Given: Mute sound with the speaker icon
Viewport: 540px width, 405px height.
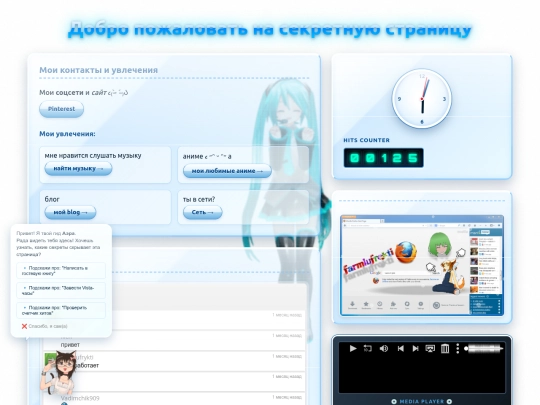Looking at the screenshot, I should coord(384,349).
